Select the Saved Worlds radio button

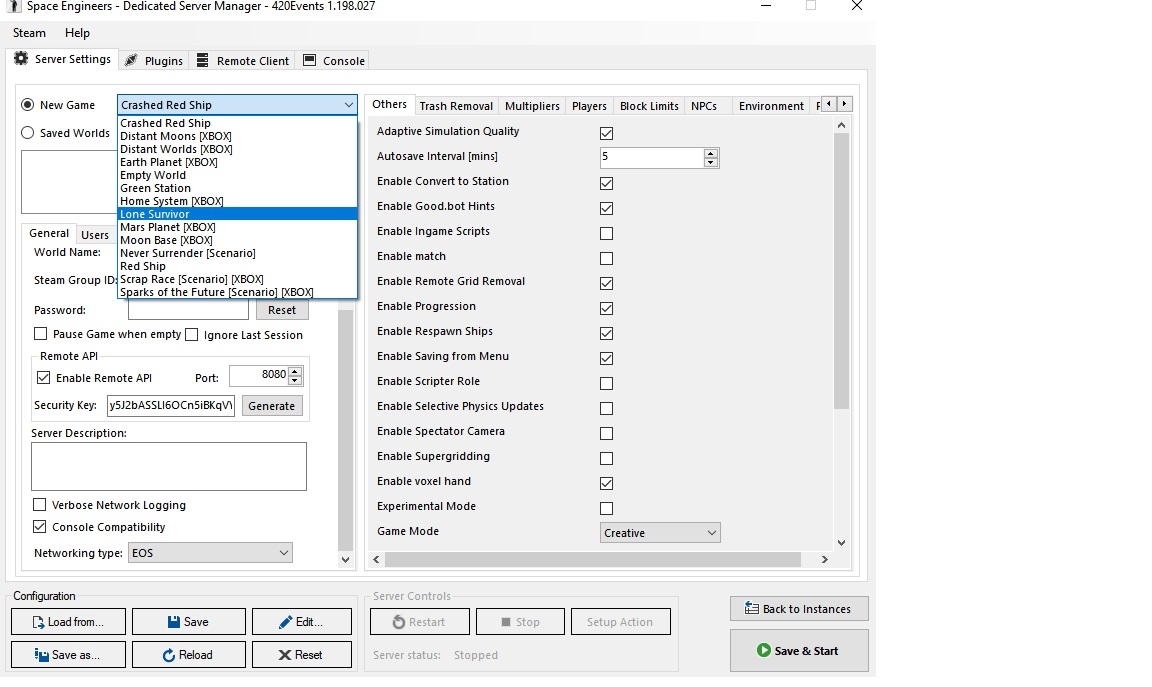[28, 133]
